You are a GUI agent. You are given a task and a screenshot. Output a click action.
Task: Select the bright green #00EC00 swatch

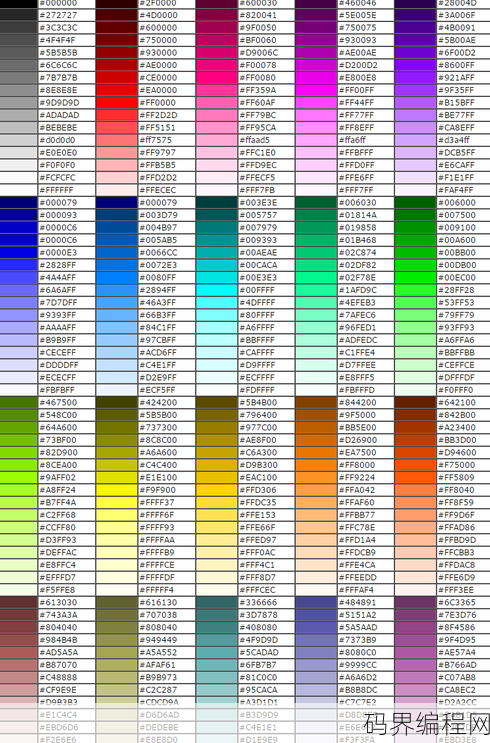tap(415, 277)
